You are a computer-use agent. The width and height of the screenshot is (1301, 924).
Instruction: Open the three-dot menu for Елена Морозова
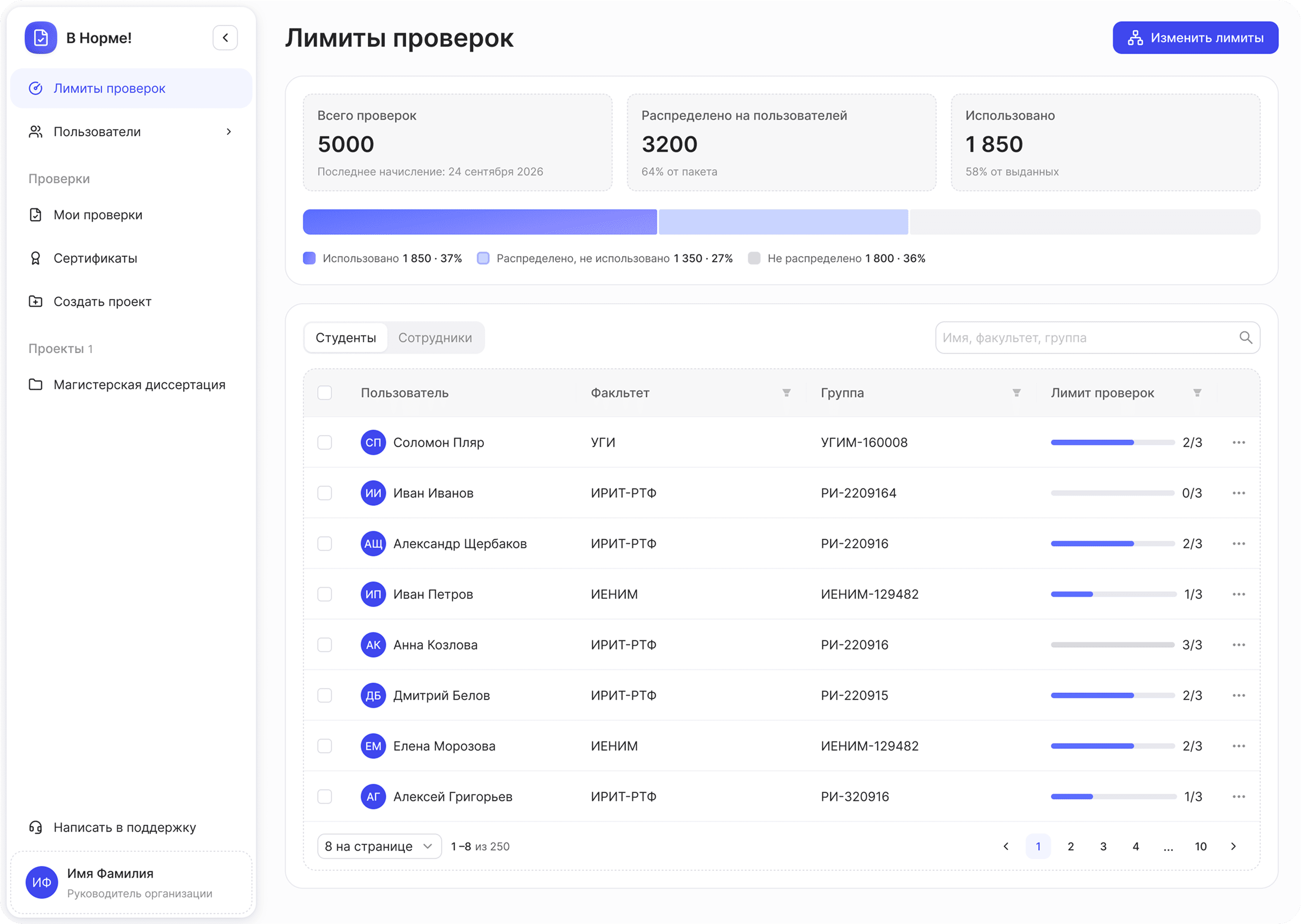[x=1239, y=747]
